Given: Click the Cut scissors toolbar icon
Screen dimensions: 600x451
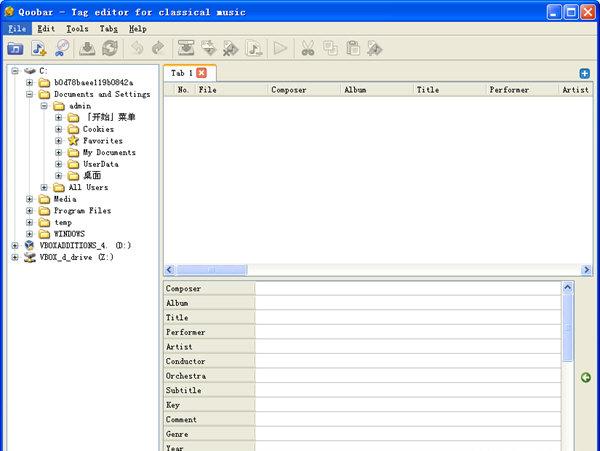Looking at the screenshot, I should tap(307, 48).
